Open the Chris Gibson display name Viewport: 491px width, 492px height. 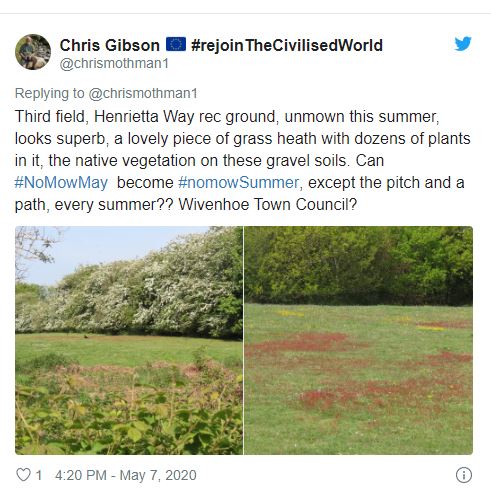tap(110, 45)
